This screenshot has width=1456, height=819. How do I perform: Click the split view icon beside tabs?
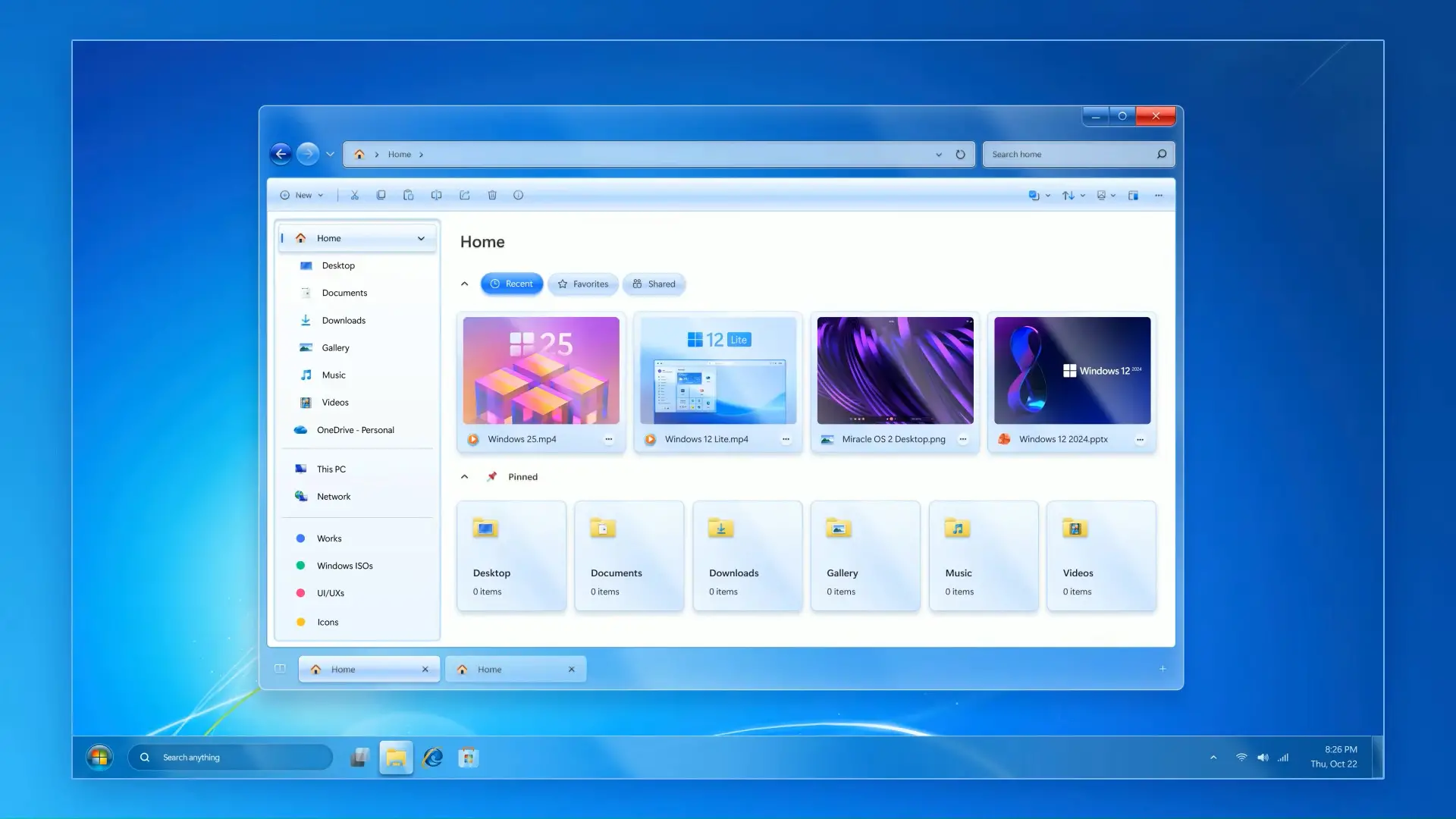coord(280,669)
